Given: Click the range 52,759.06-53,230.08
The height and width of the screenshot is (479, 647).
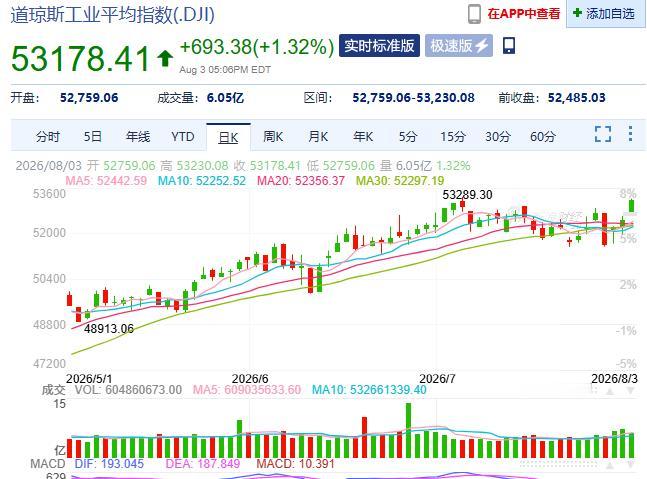Looking at the screenshot, I should click(413, 98).
